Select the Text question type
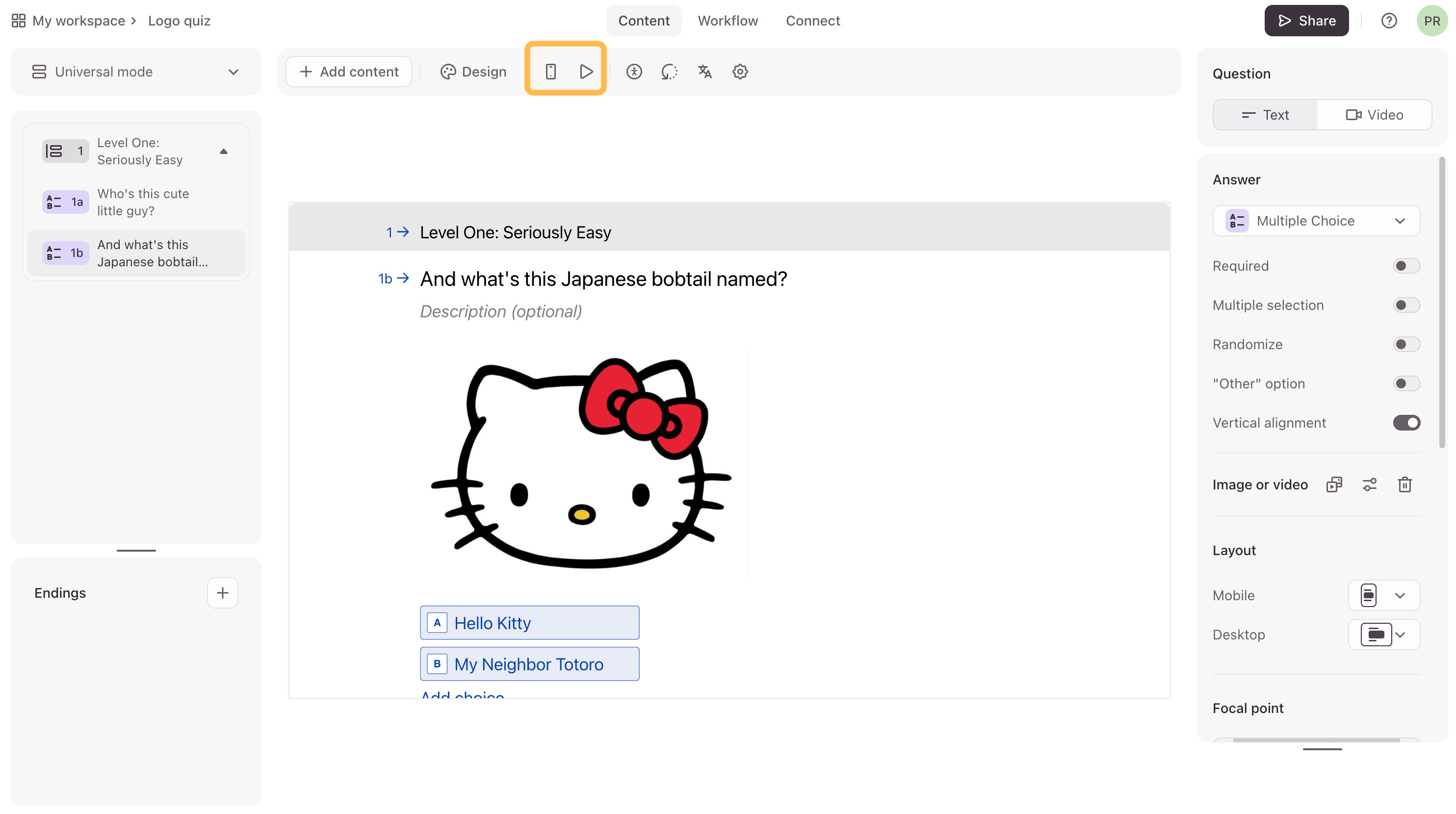This screenshot has height=814, width=1456. [1265, 115]
